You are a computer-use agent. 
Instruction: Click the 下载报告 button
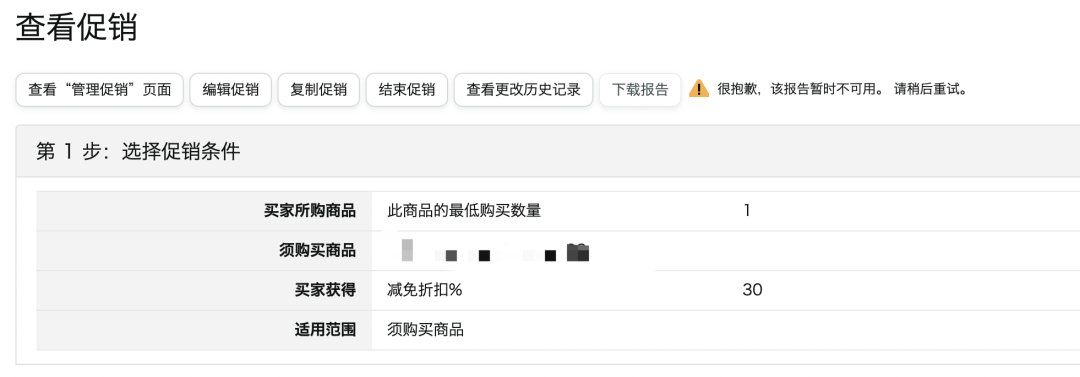(x=640, y=90)
